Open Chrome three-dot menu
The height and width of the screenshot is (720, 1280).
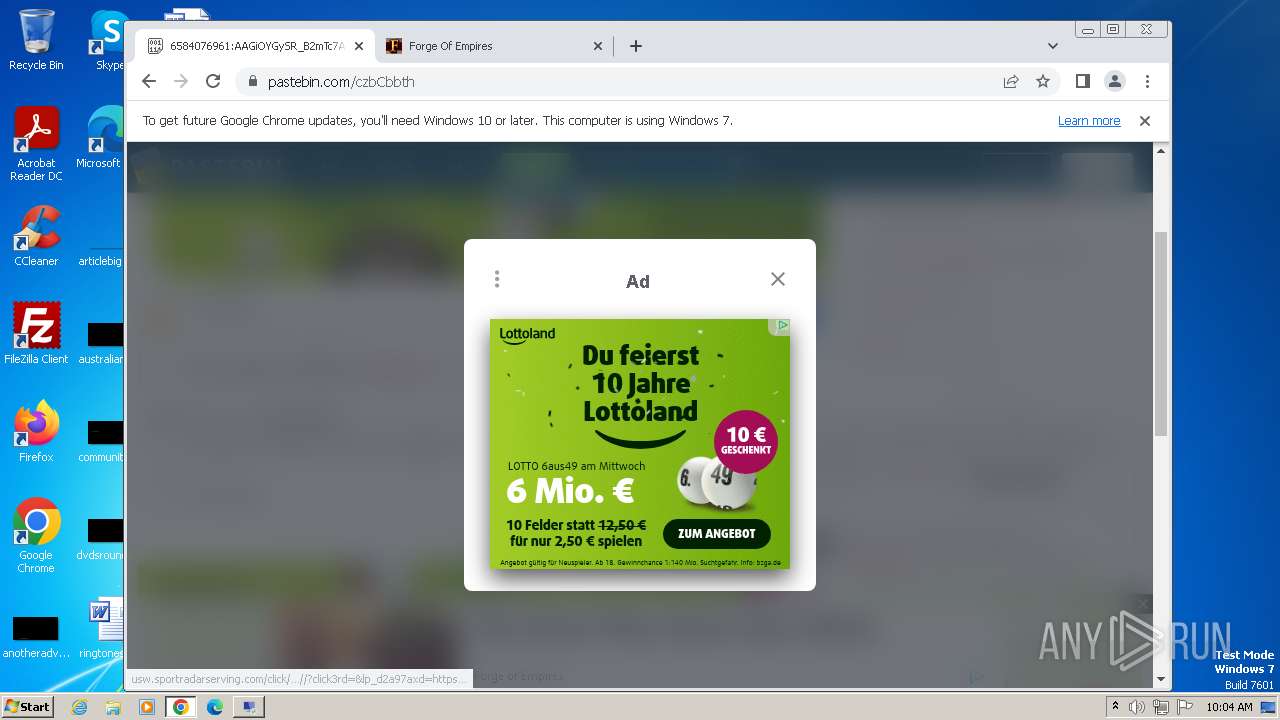point(1147,81)
